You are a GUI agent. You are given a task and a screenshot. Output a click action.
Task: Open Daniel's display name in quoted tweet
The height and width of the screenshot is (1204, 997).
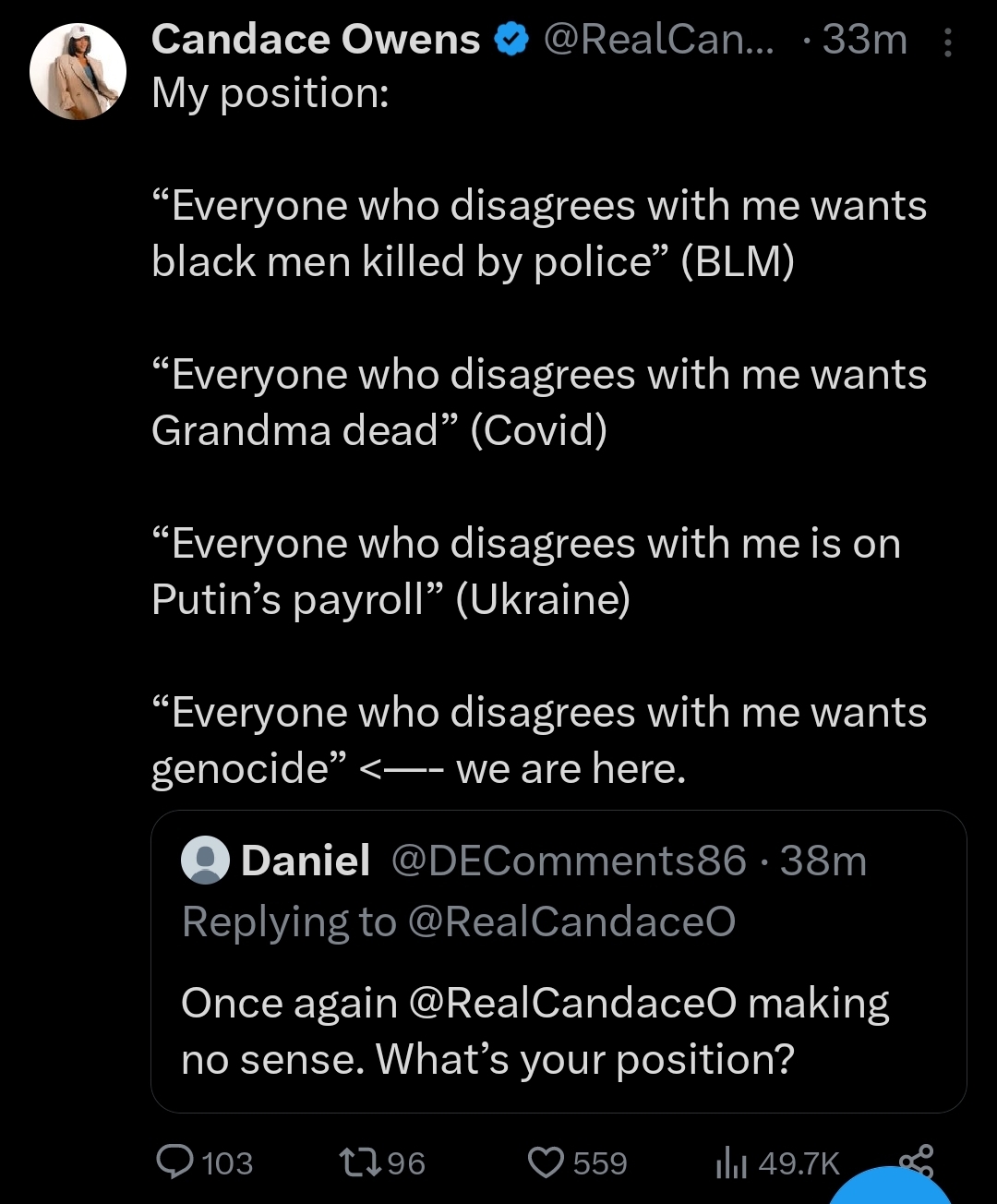306,861
